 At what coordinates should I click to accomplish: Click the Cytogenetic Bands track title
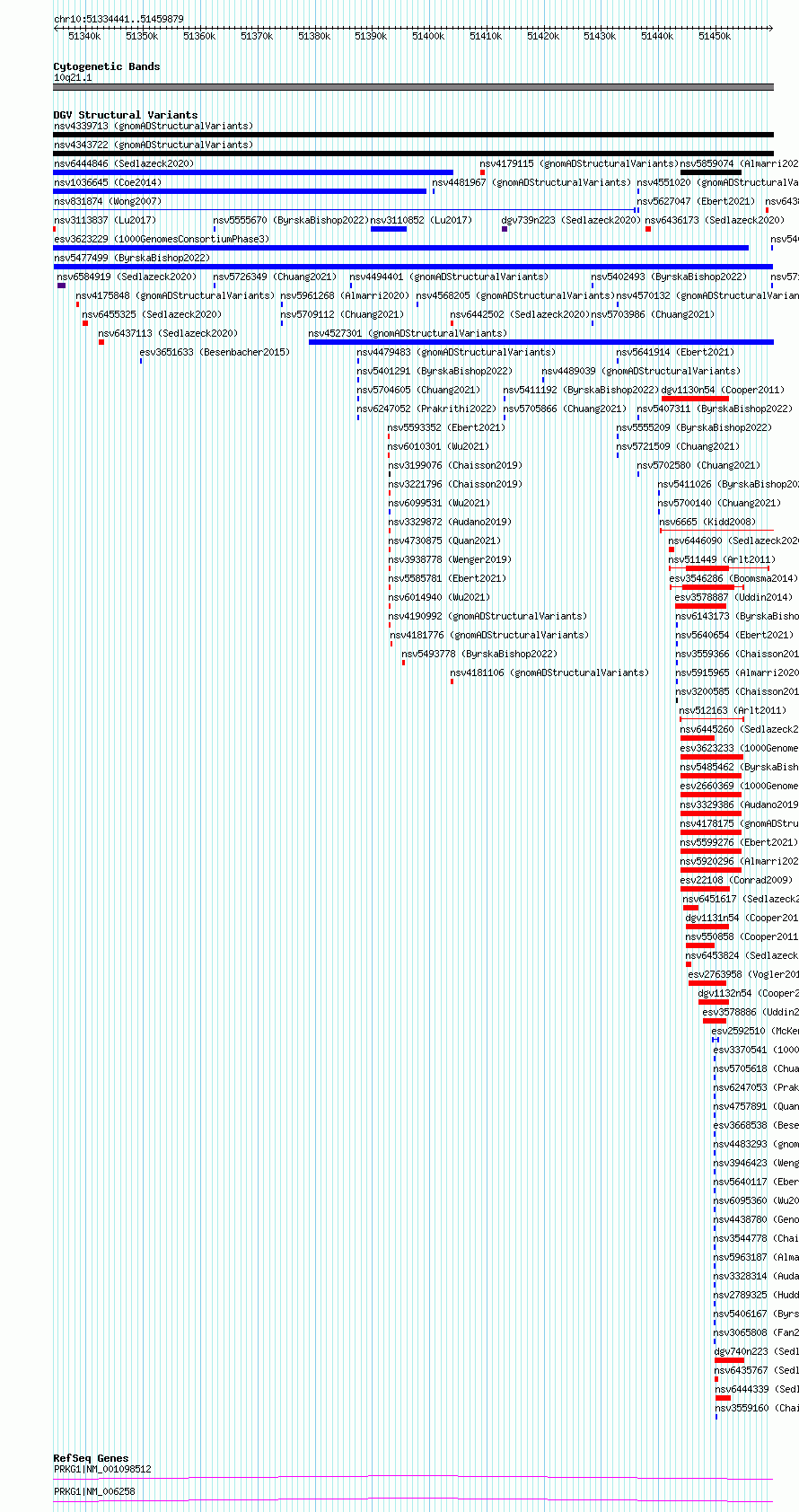[x=107, y=66]
